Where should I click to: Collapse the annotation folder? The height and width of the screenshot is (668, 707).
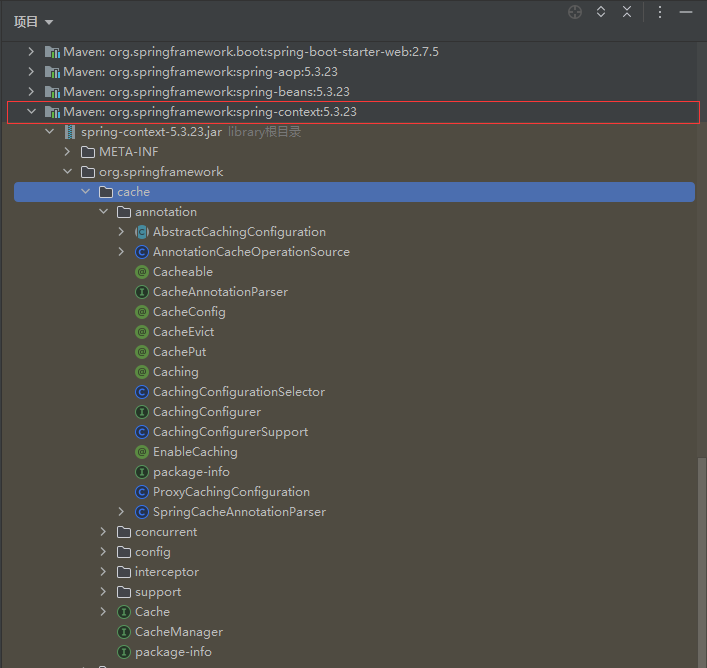[x=103, y=212]
